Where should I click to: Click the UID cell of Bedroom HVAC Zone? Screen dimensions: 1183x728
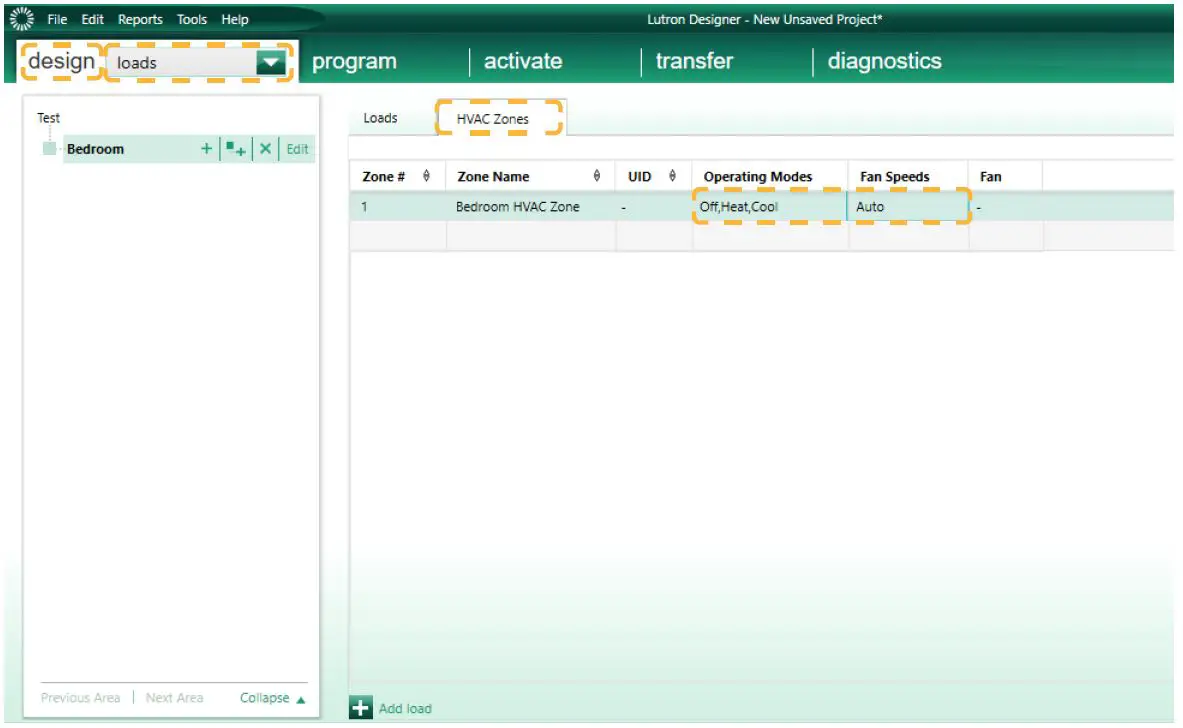[654, 207]
